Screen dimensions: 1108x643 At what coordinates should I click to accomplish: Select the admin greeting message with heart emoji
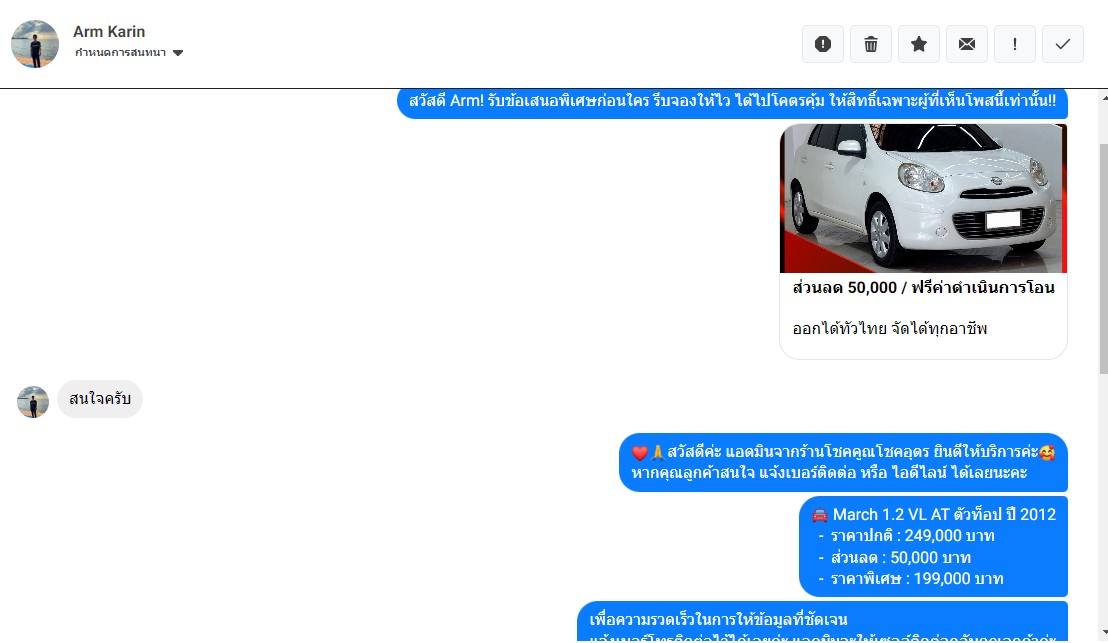[x=843, y=462]
